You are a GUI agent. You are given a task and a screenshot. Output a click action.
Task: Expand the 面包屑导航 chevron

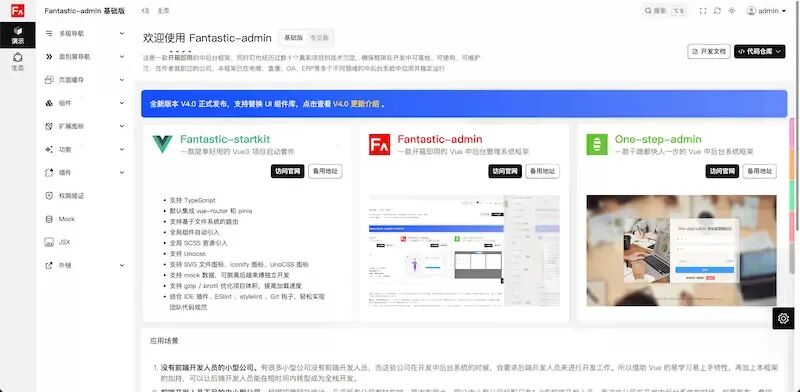[x=122, y=57]
